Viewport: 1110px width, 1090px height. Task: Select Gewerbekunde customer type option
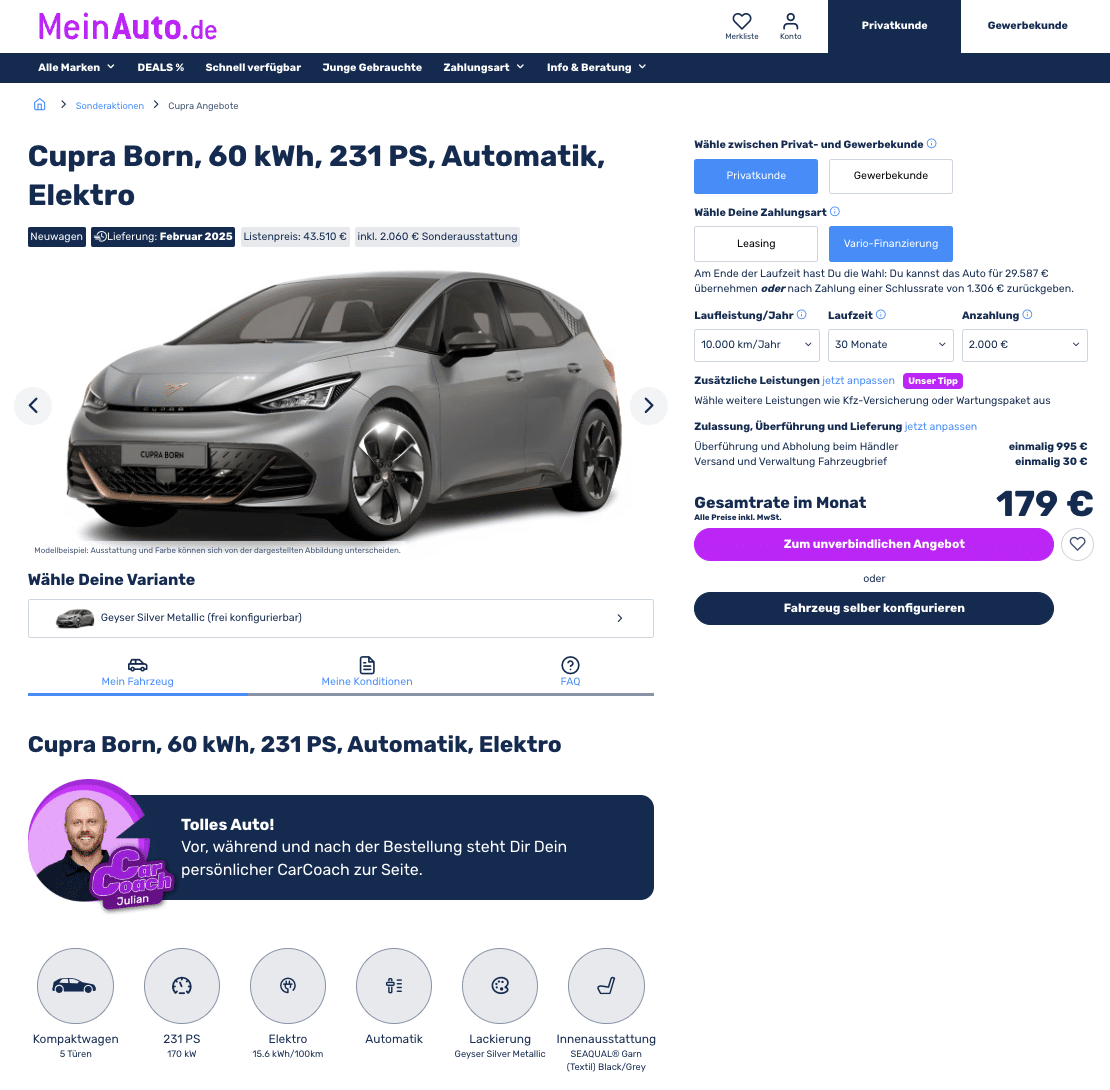890,176
